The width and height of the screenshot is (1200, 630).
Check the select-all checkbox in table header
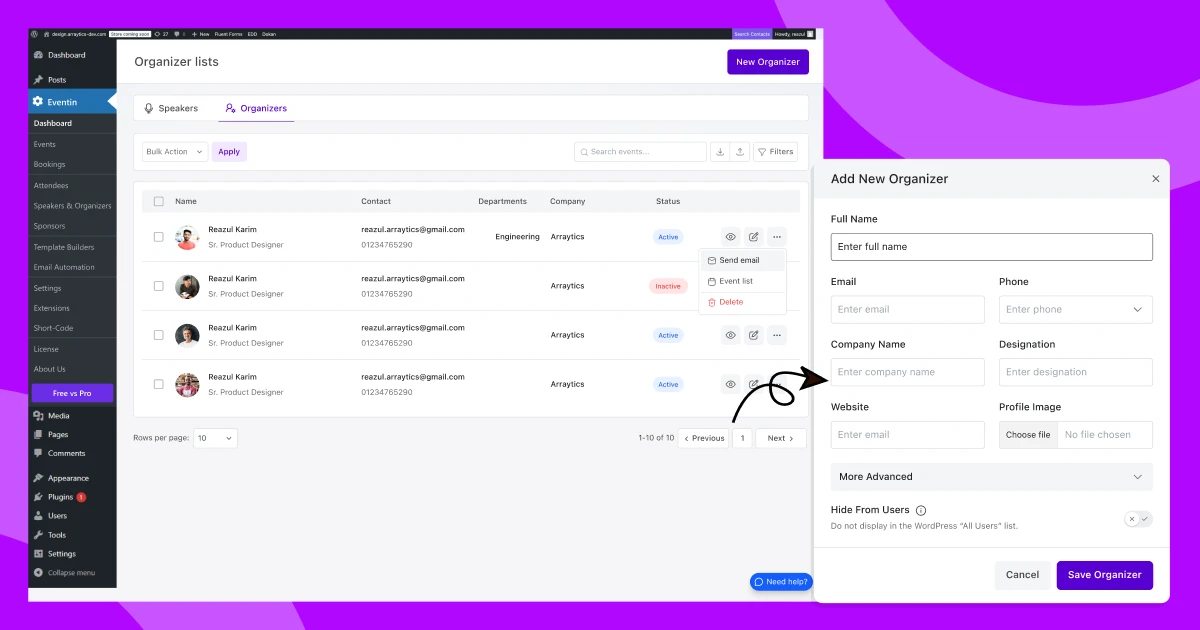coord(158,201)
